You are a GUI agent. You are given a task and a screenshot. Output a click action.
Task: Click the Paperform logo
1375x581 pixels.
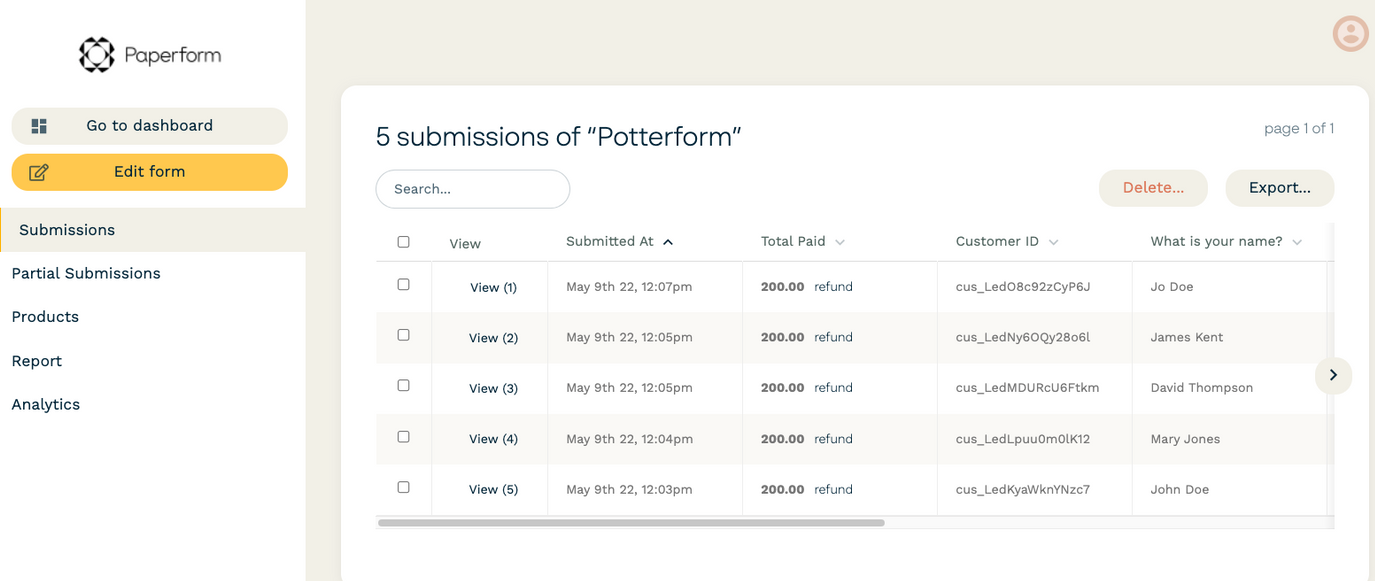(x=148, y=54)
